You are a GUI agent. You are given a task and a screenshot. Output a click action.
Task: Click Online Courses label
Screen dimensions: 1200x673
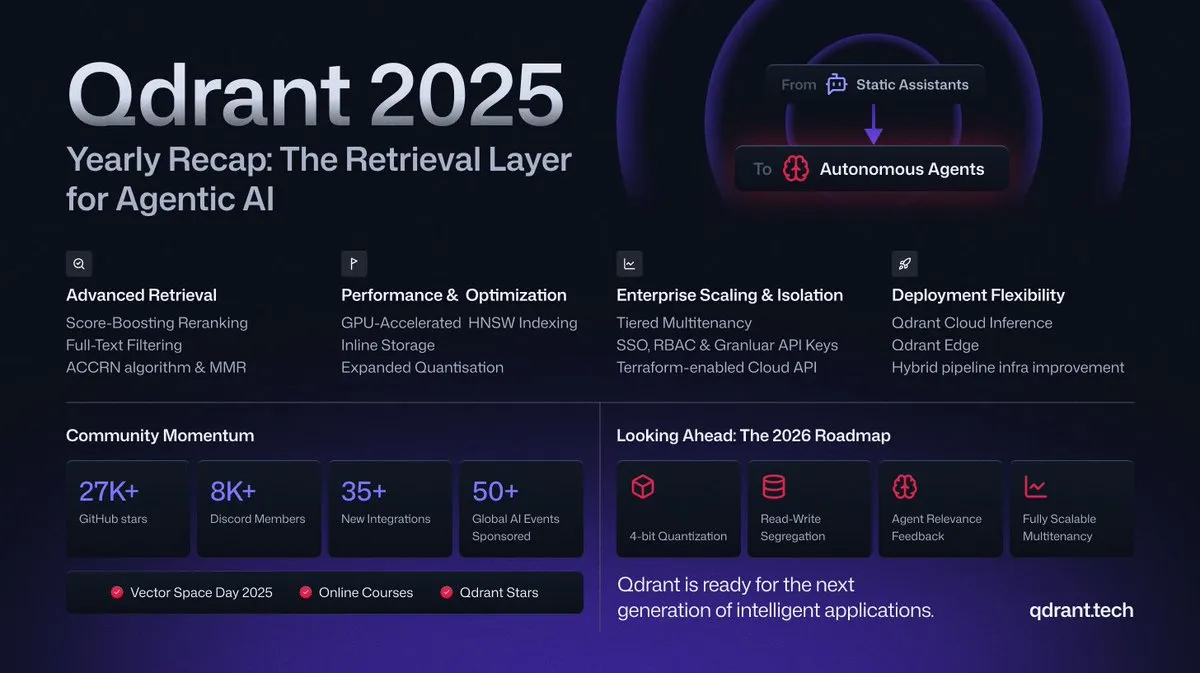pyautogui.click(x=366, y=592)
